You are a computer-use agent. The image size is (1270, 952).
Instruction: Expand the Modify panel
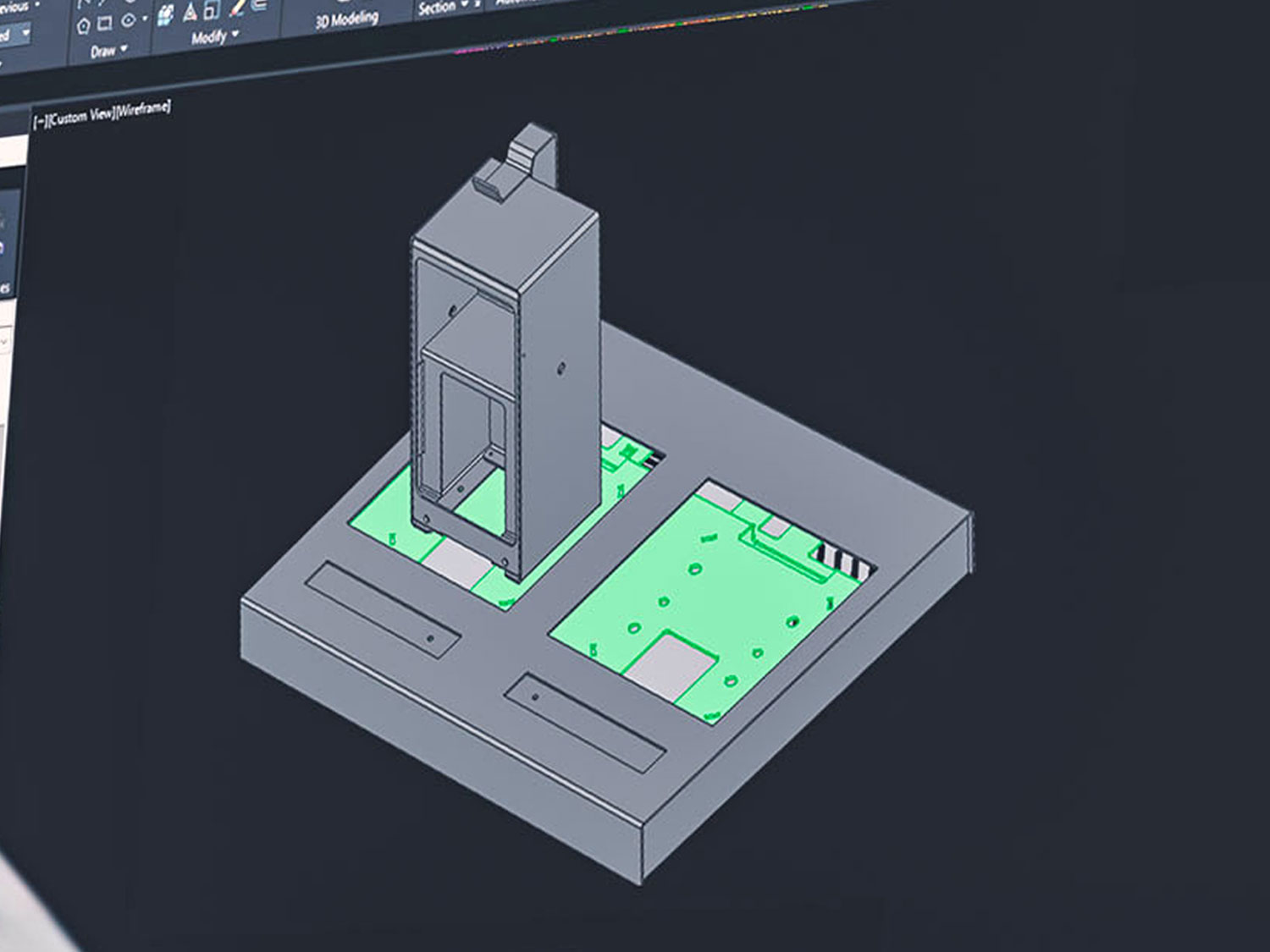[x=215, y=36]
